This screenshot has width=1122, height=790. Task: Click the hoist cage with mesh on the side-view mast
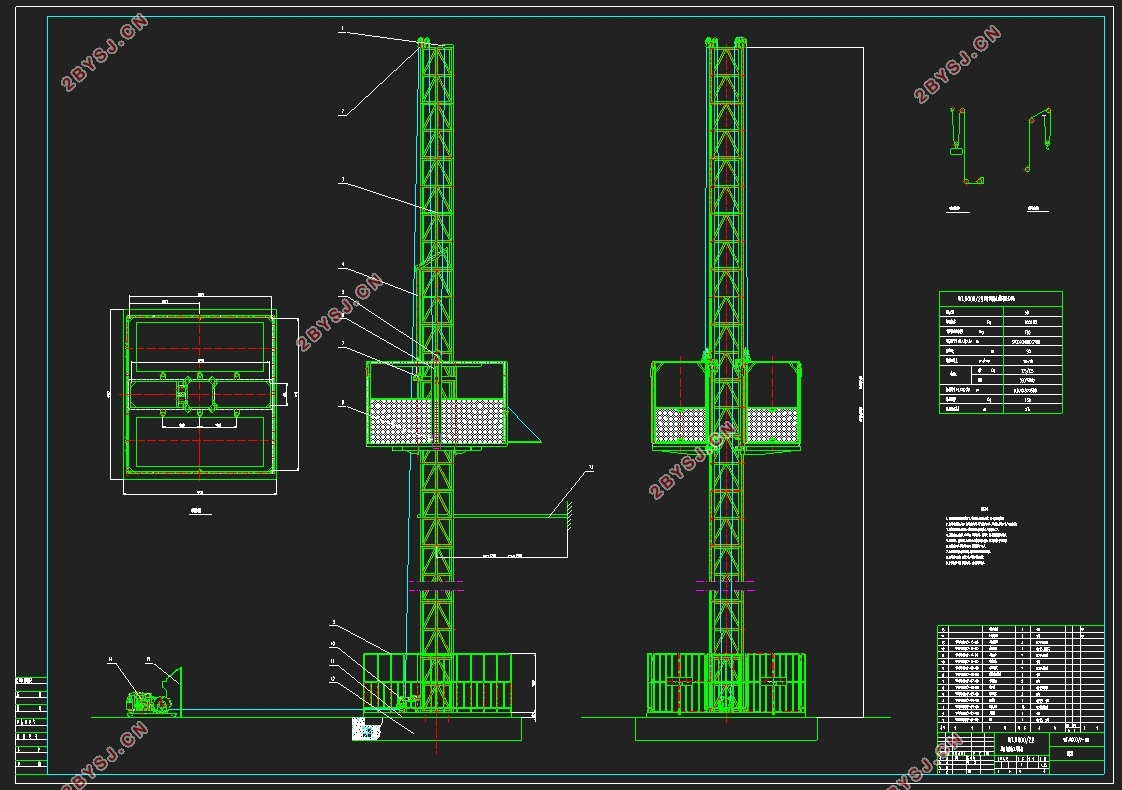click(436, 405)
